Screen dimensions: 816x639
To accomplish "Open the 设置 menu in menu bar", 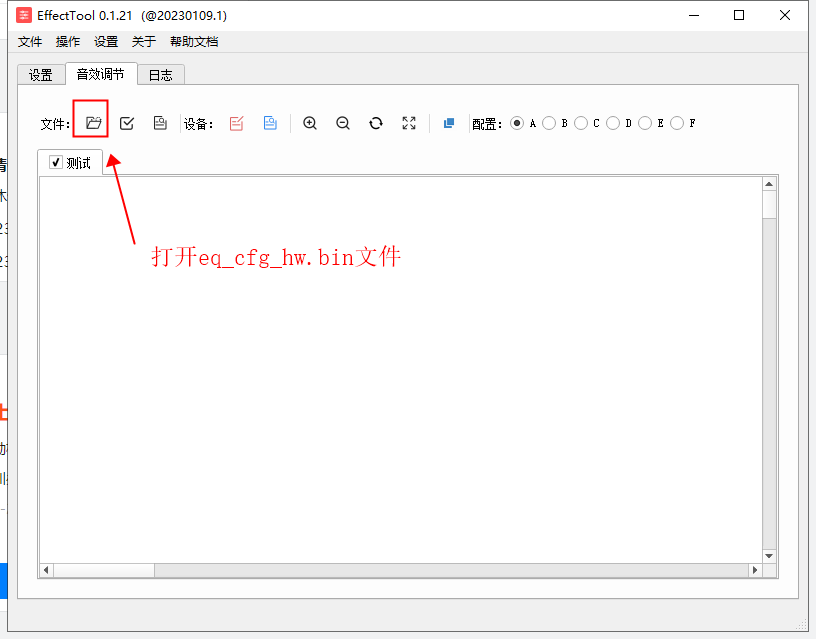I will [x=106, y=42].
